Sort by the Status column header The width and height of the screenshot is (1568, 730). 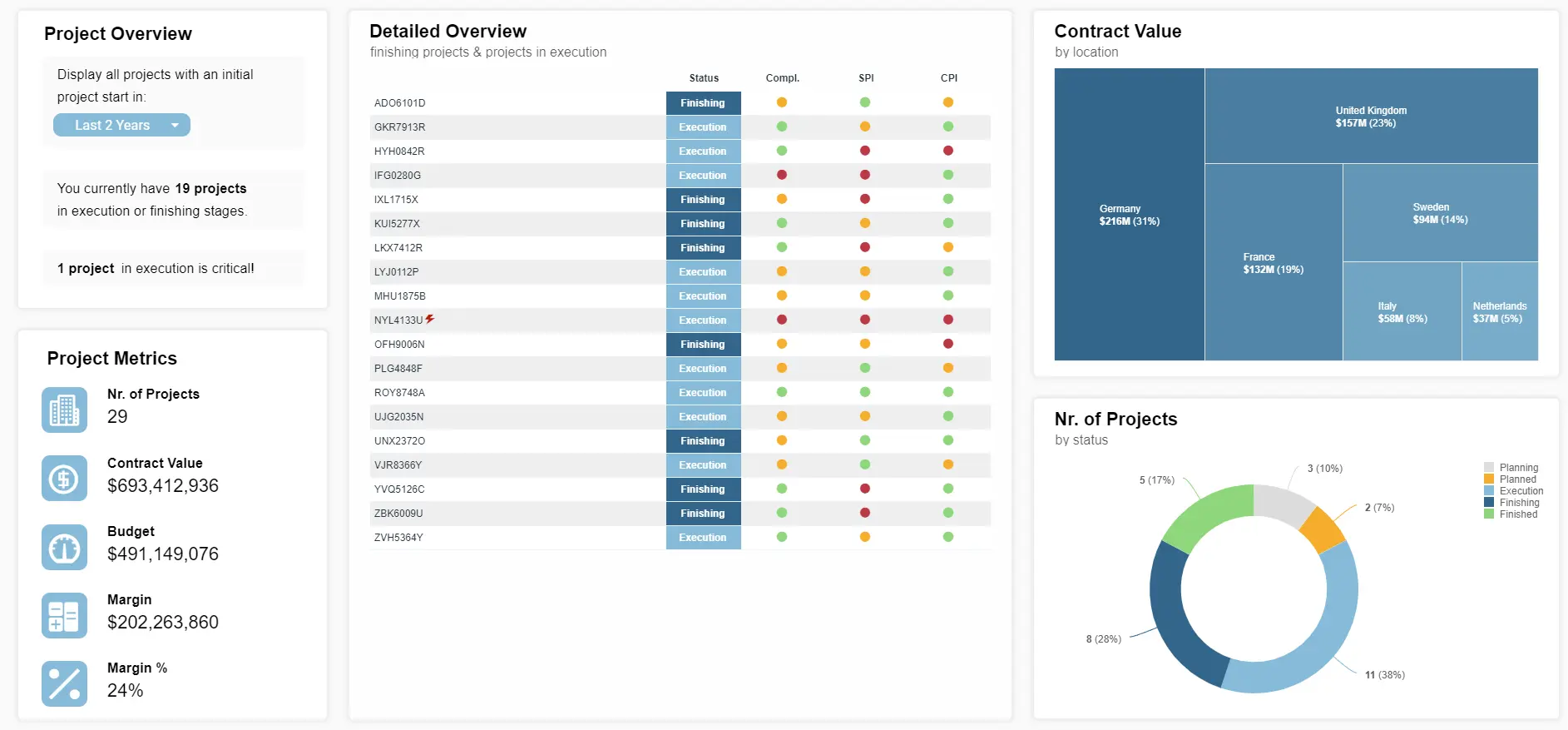(x=704, y=78)
